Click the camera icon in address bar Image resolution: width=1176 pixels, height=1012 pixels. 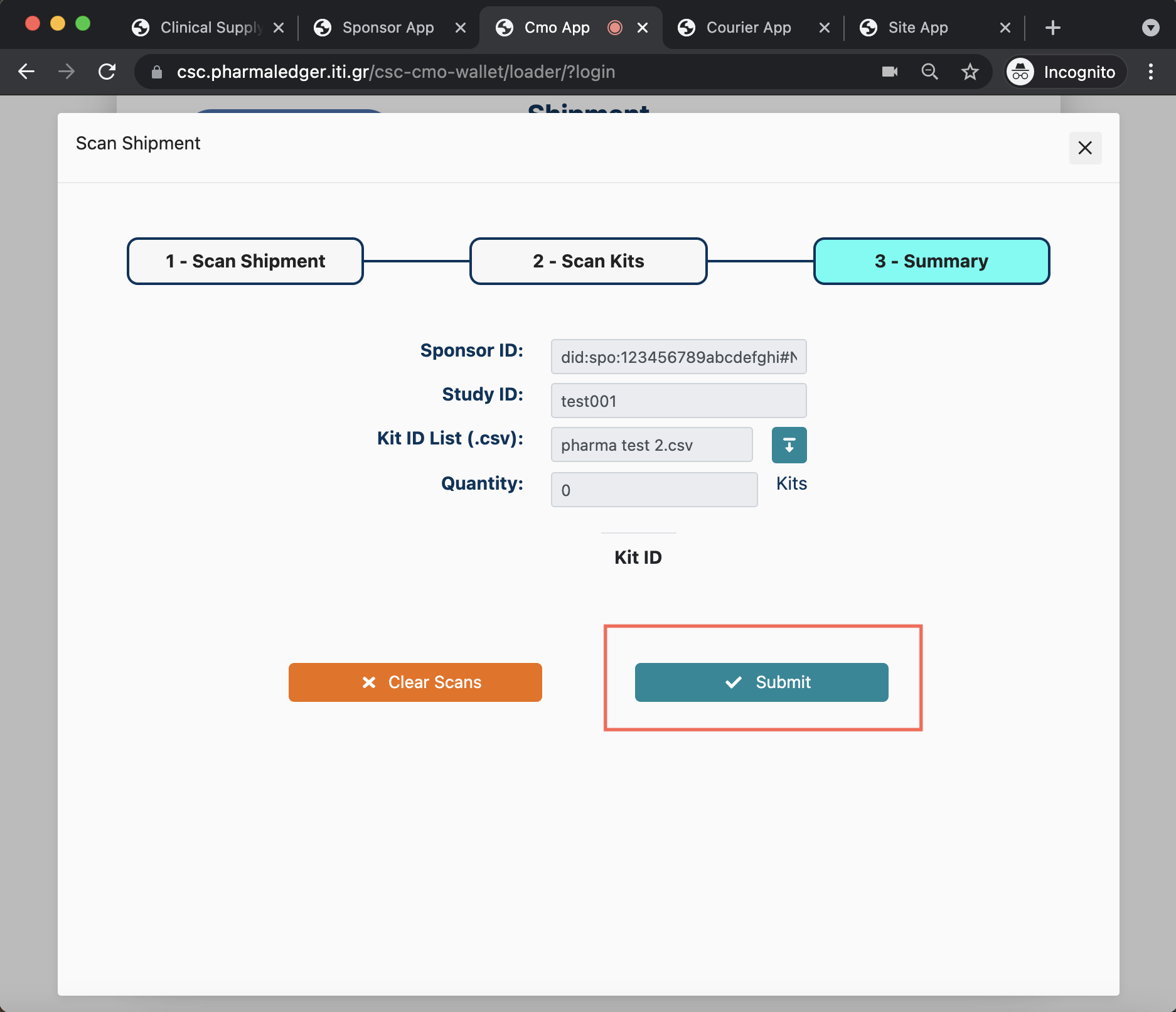(x=890, y=72)
